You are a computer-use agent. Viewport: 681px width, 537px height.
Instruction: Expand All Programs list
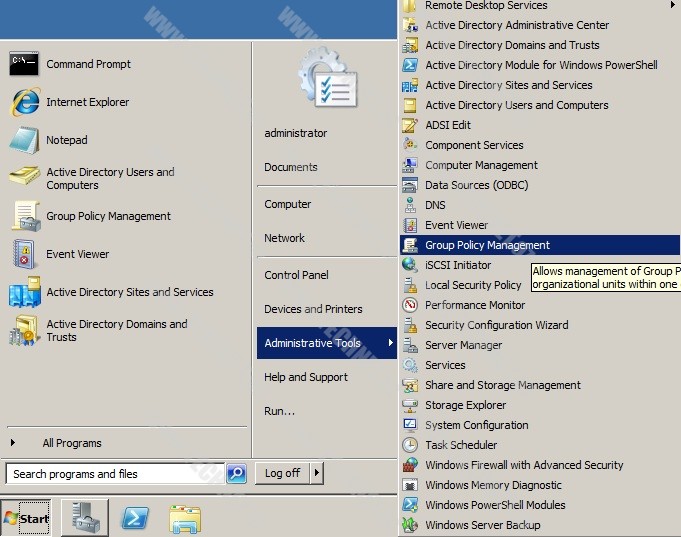click(71, 443)
